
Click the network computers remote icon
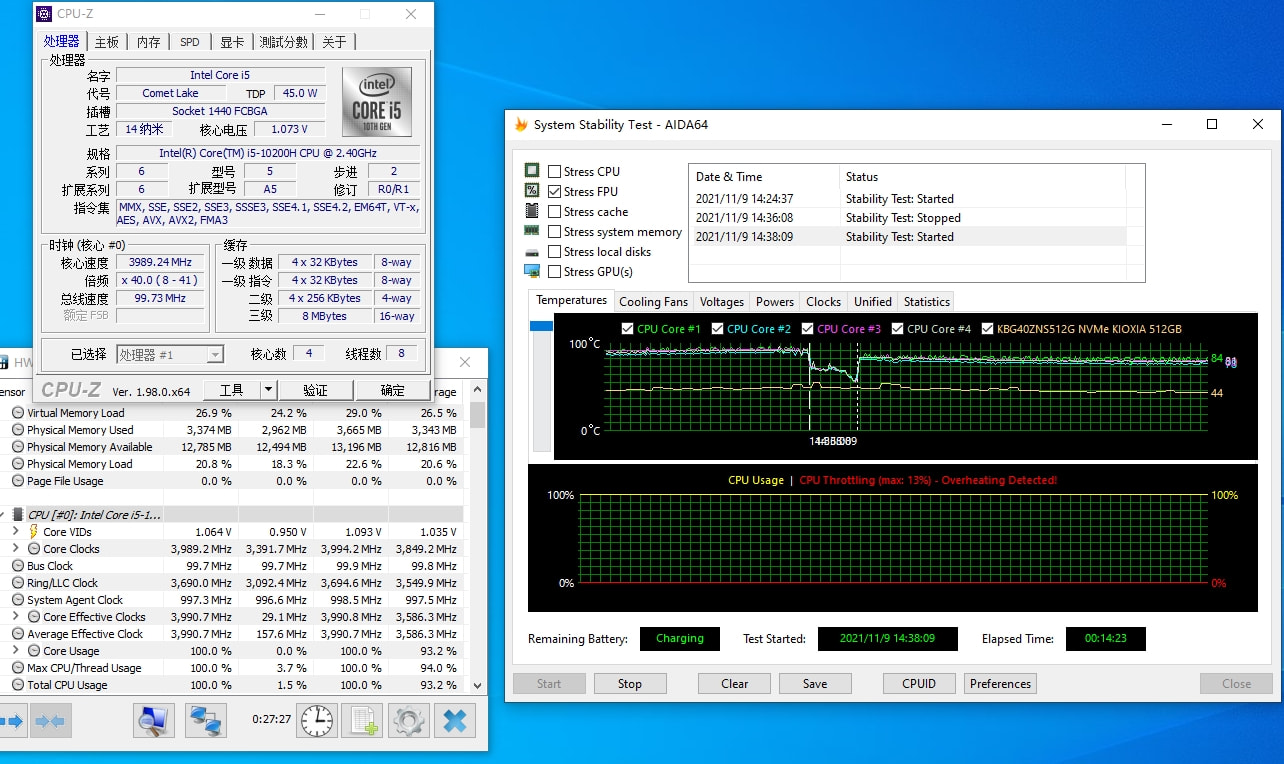pos(205,720)
